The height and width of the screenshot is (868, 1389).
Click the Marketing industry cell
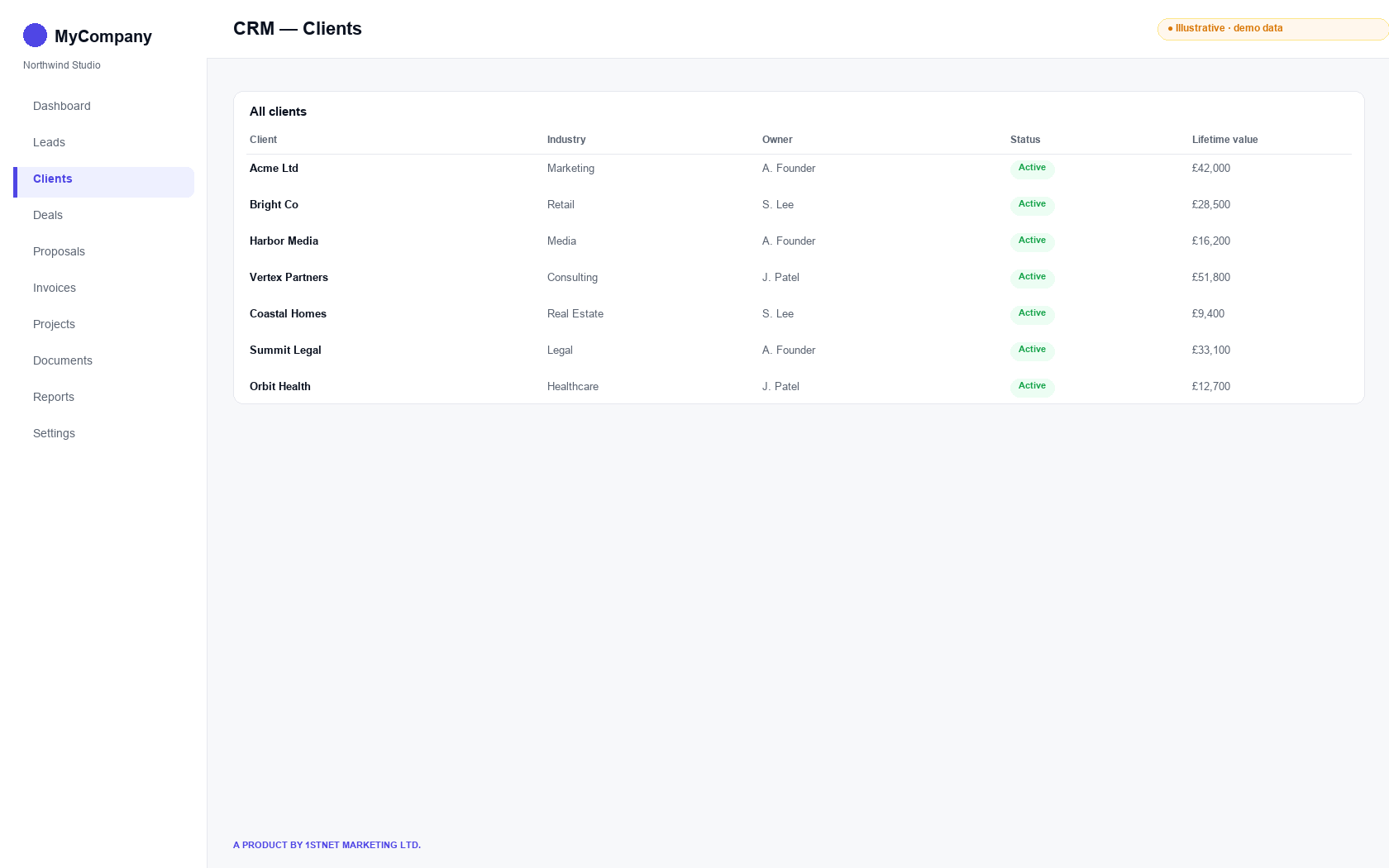tap(570, 168)
